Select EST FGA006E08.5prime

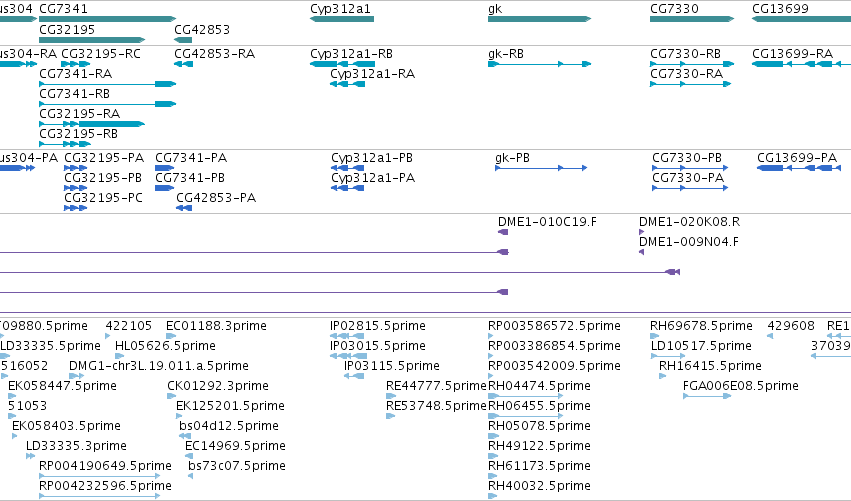click(x=707, y=396)
